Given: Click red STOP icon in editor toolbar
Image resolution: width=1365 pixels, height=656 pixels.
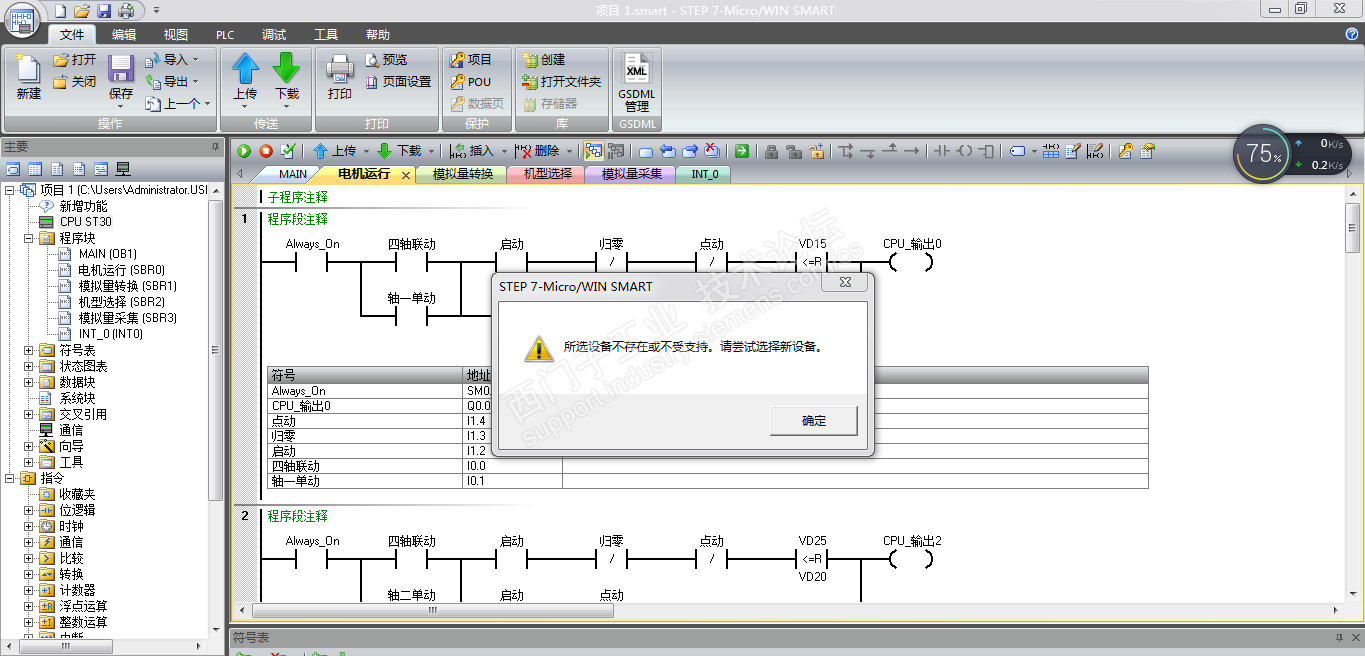Looking at the screenshot, I should (266, 151).
